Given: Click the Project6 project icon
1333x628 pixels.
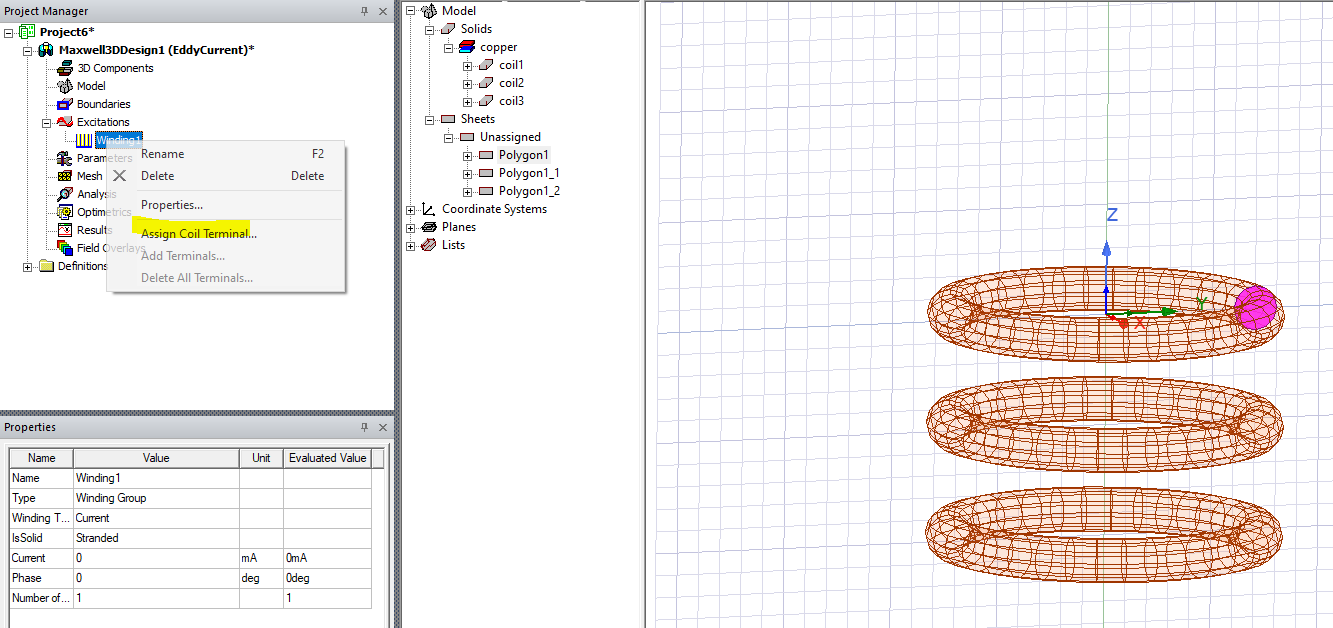Looking at the screenshot, I should (x=27, y=32).
